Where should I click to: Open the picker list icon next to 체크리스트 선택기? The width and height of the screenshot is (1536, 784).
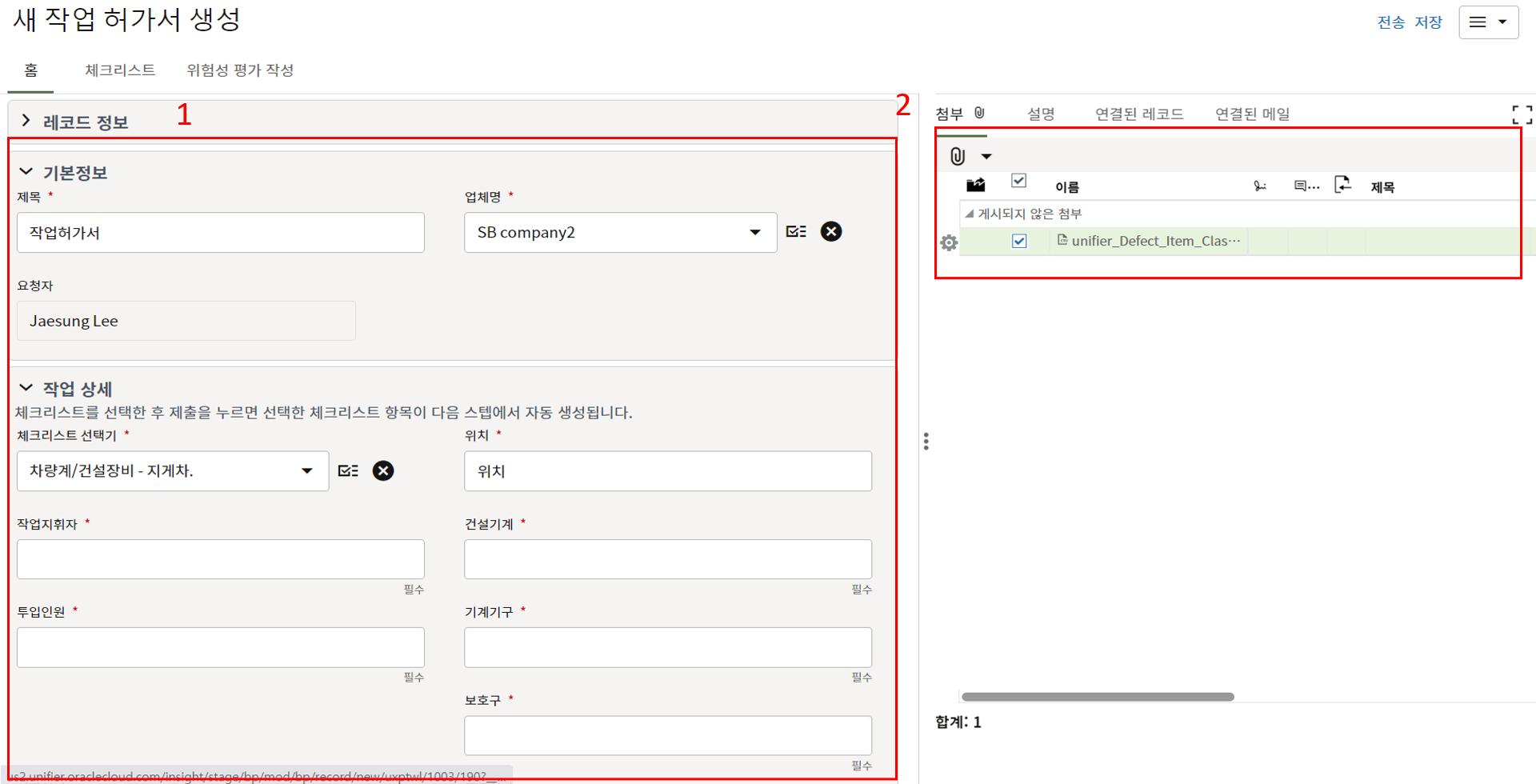(348, 471)
